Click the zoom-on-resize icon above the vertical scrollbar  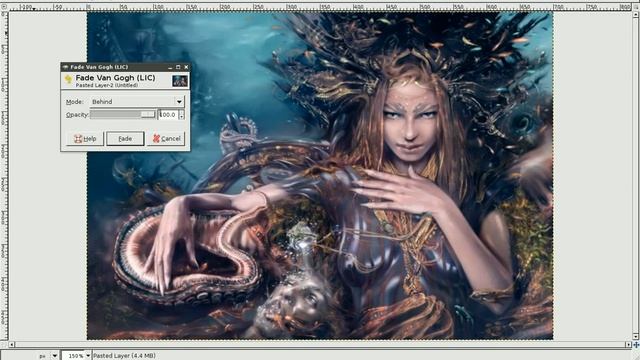(x=636, y=7)
